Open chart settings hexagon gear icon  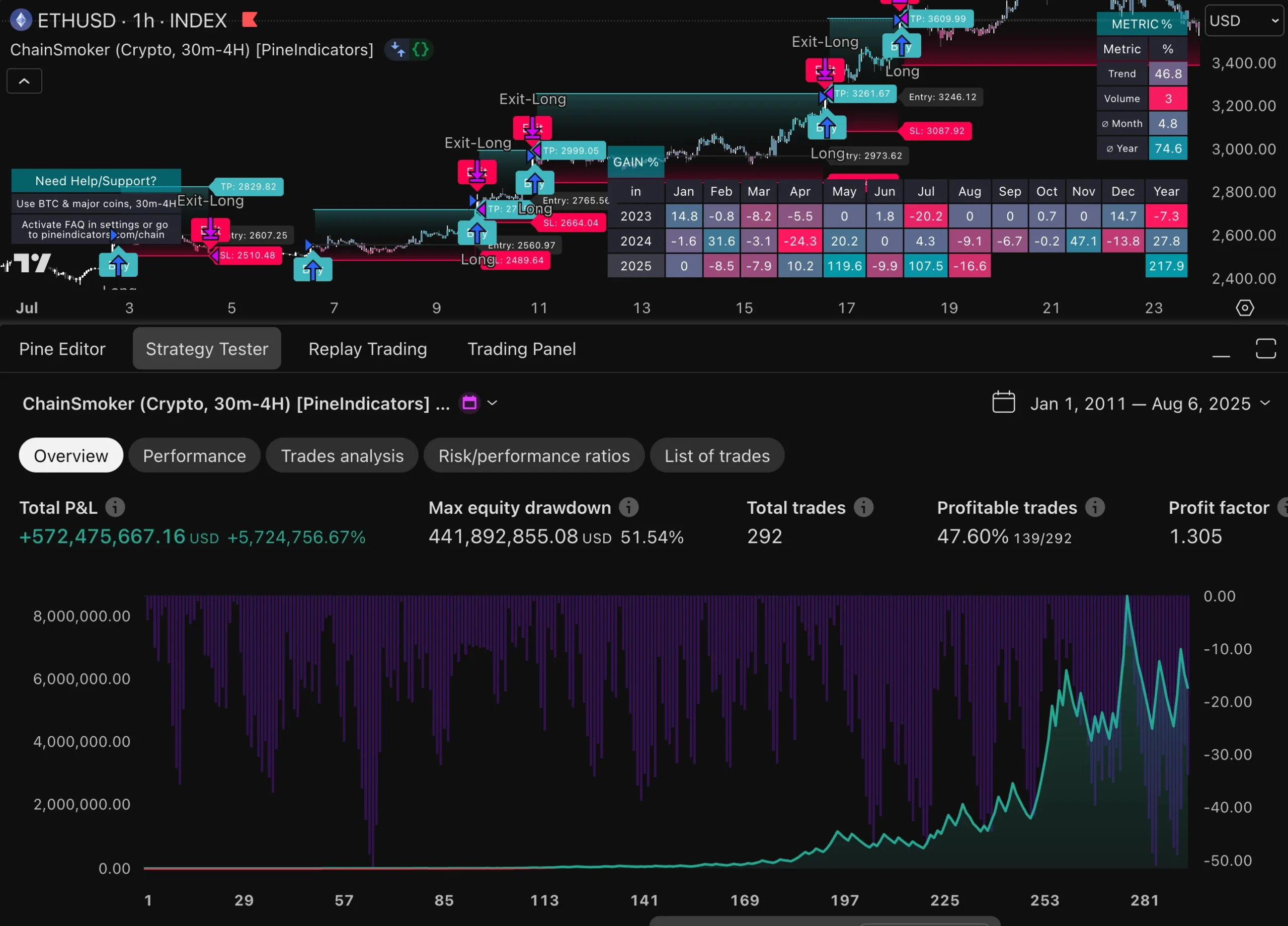(x=1244, y=307)
